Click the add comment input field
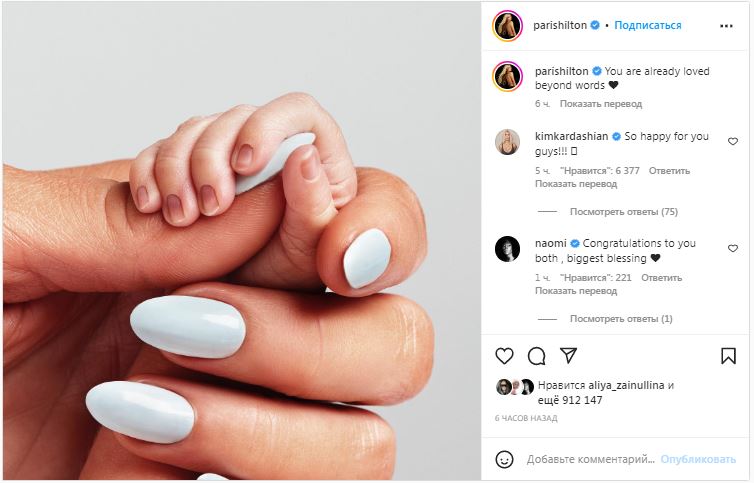This screenshot has height=483, width=754. point(591,459)
